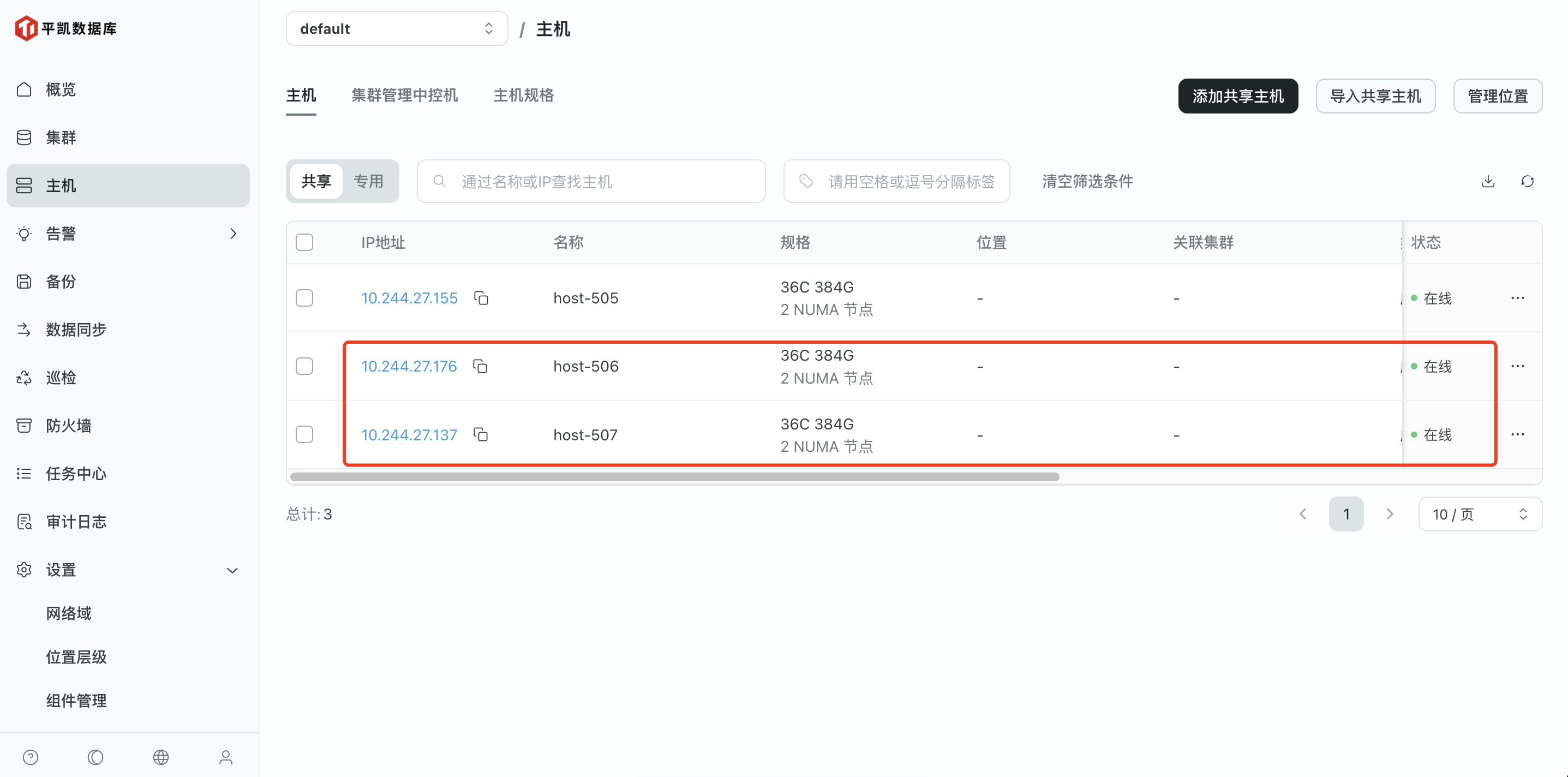Viewport: 1568px width, 777px height.
Task: Check the select-all hosts checkbox
Action: pos(304,242)
